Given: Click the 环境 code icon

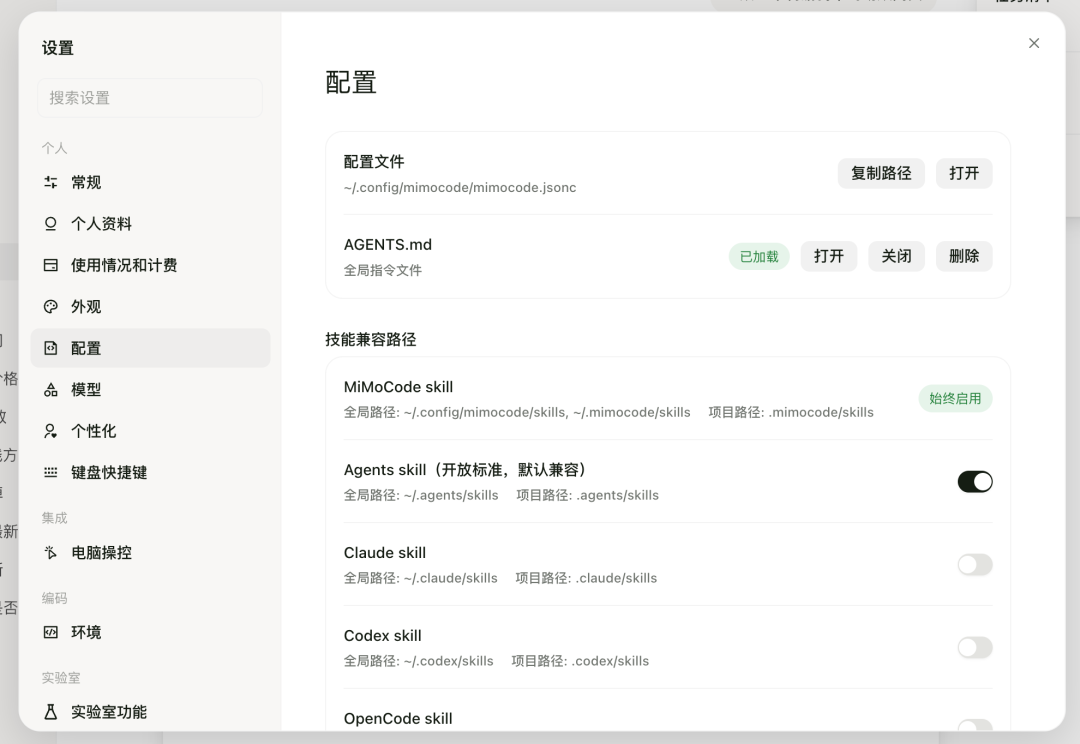Looking at the screenshot, I should (50, 632).
